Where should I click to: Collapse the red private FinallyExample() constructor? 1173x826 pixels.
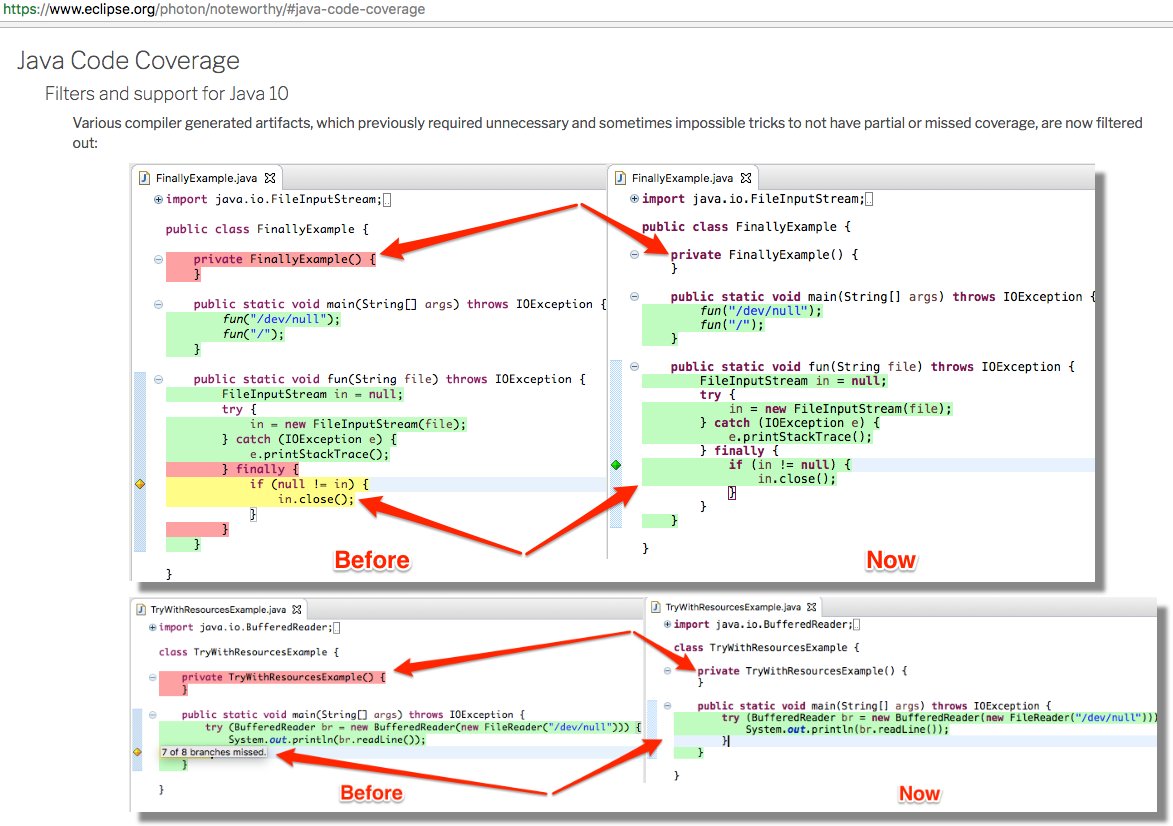(x=158, y=259)
